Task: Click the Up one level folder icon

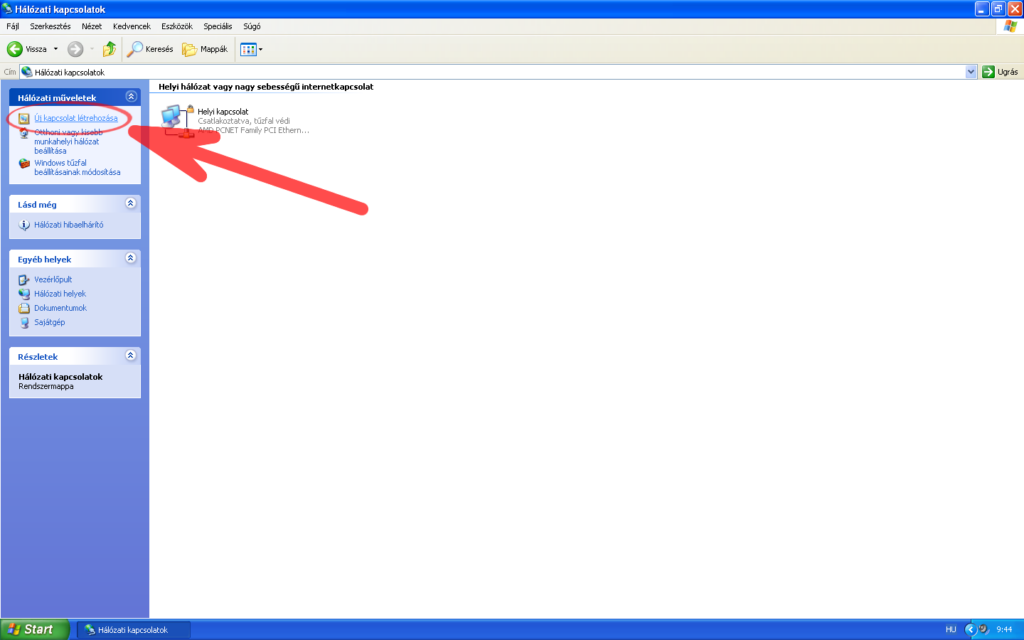Action: (x=109, y=49)
